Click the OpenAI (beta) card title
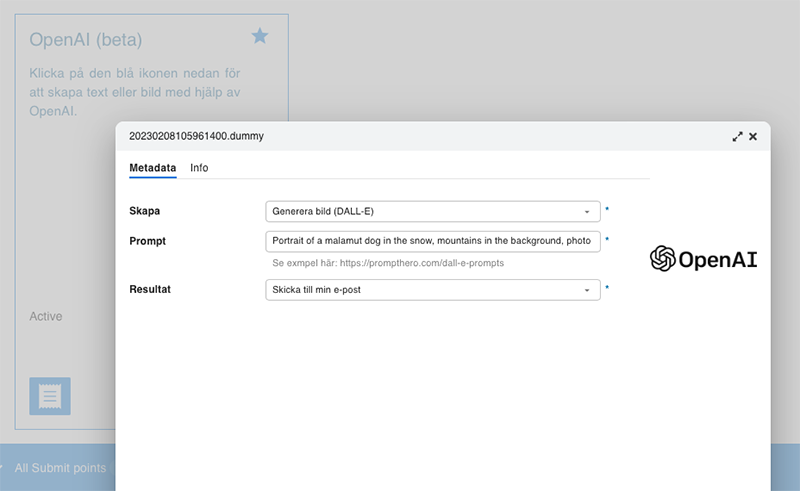Viewport: 800px width, 491px height. click(x=86, y=40)
